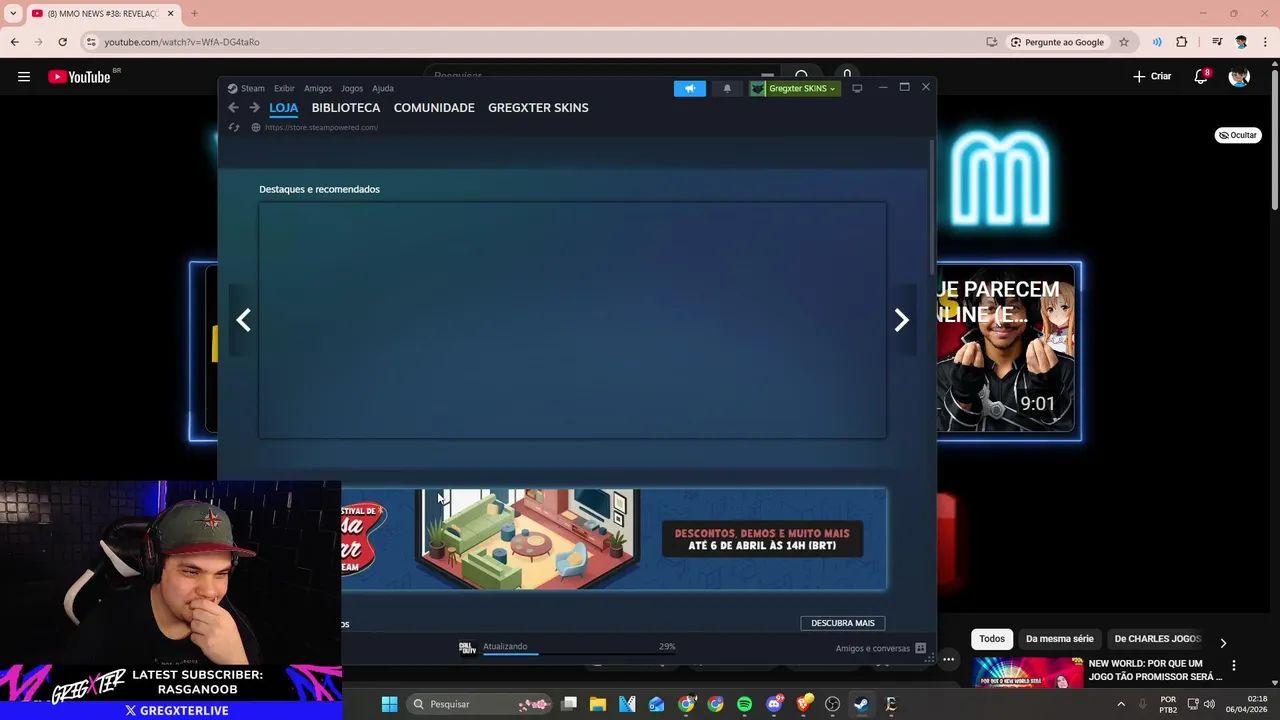
Task: Click the 29% download progress value
Action: (667, 647)
